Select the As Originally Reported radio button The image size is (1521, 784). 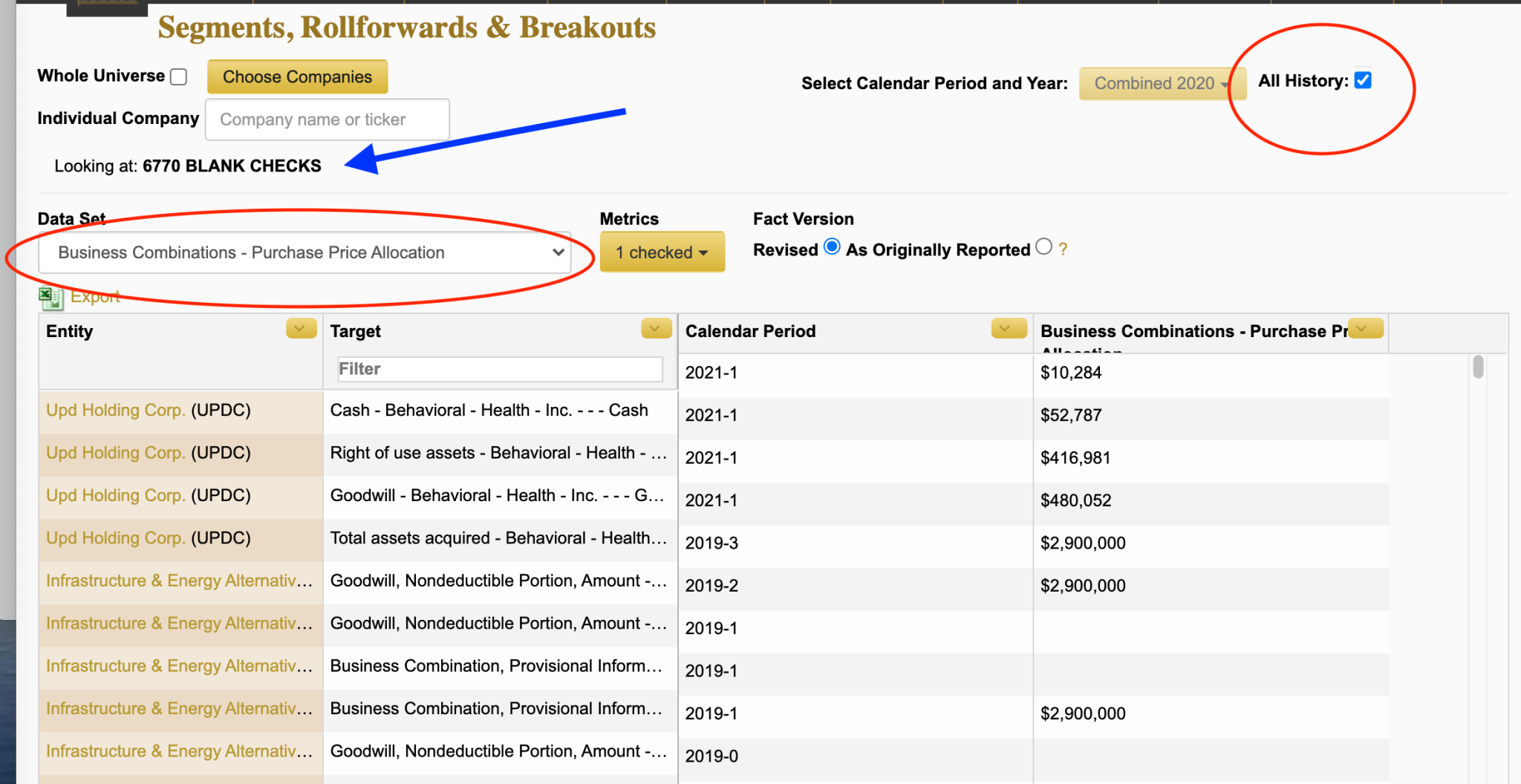pyautogui.click(x=1043, y=246)
